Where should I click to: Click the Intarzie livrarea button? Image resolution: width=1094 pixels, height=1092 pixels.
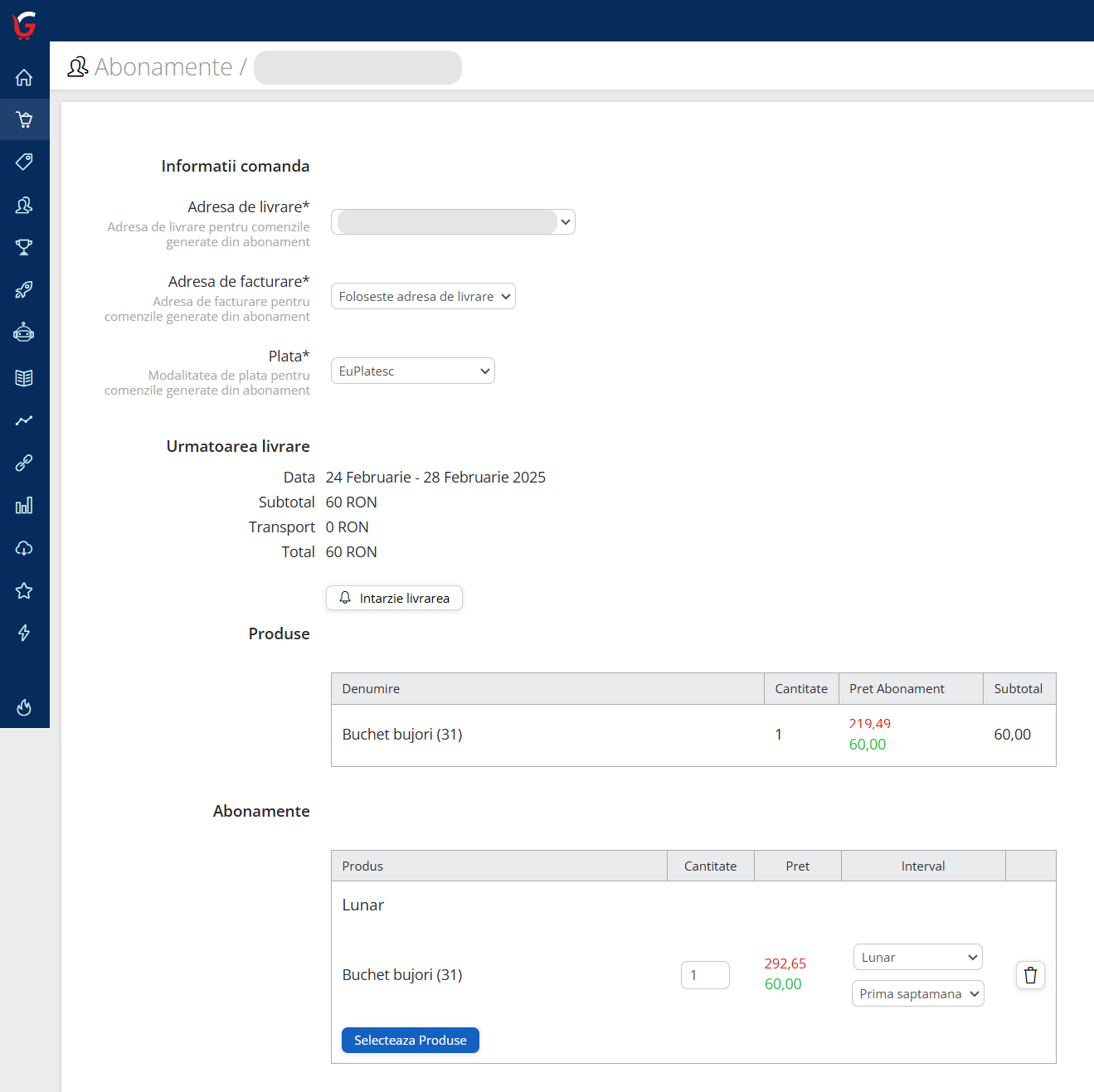click(394, 598)
